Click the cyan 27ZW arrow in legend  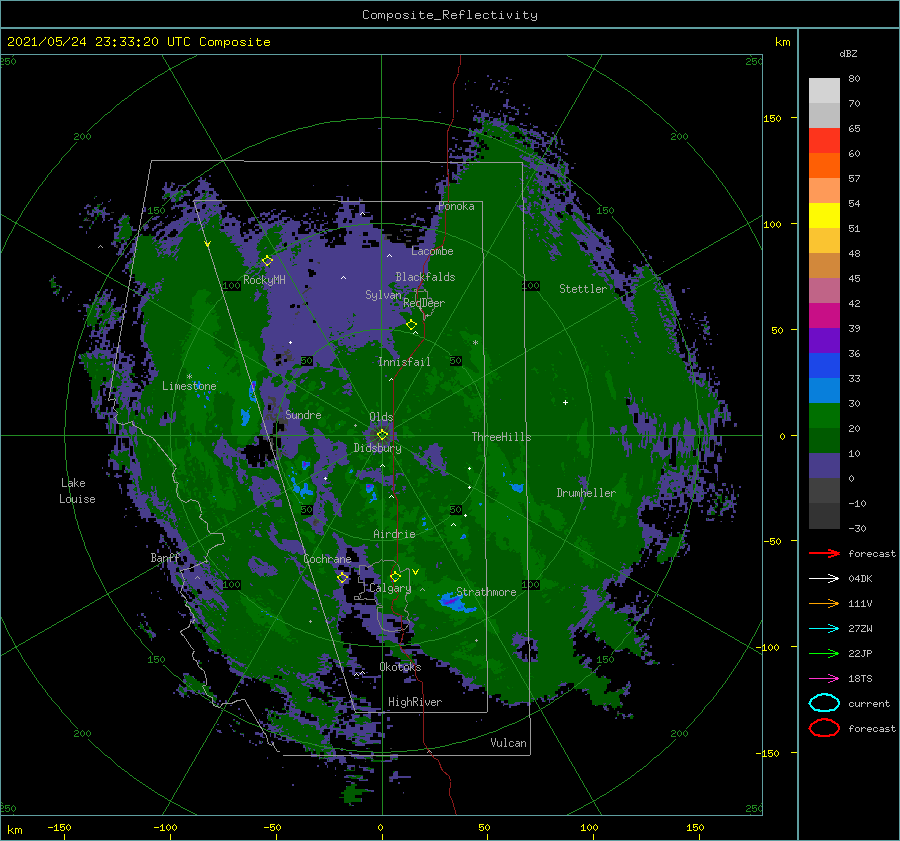click(x=824, y=629)
